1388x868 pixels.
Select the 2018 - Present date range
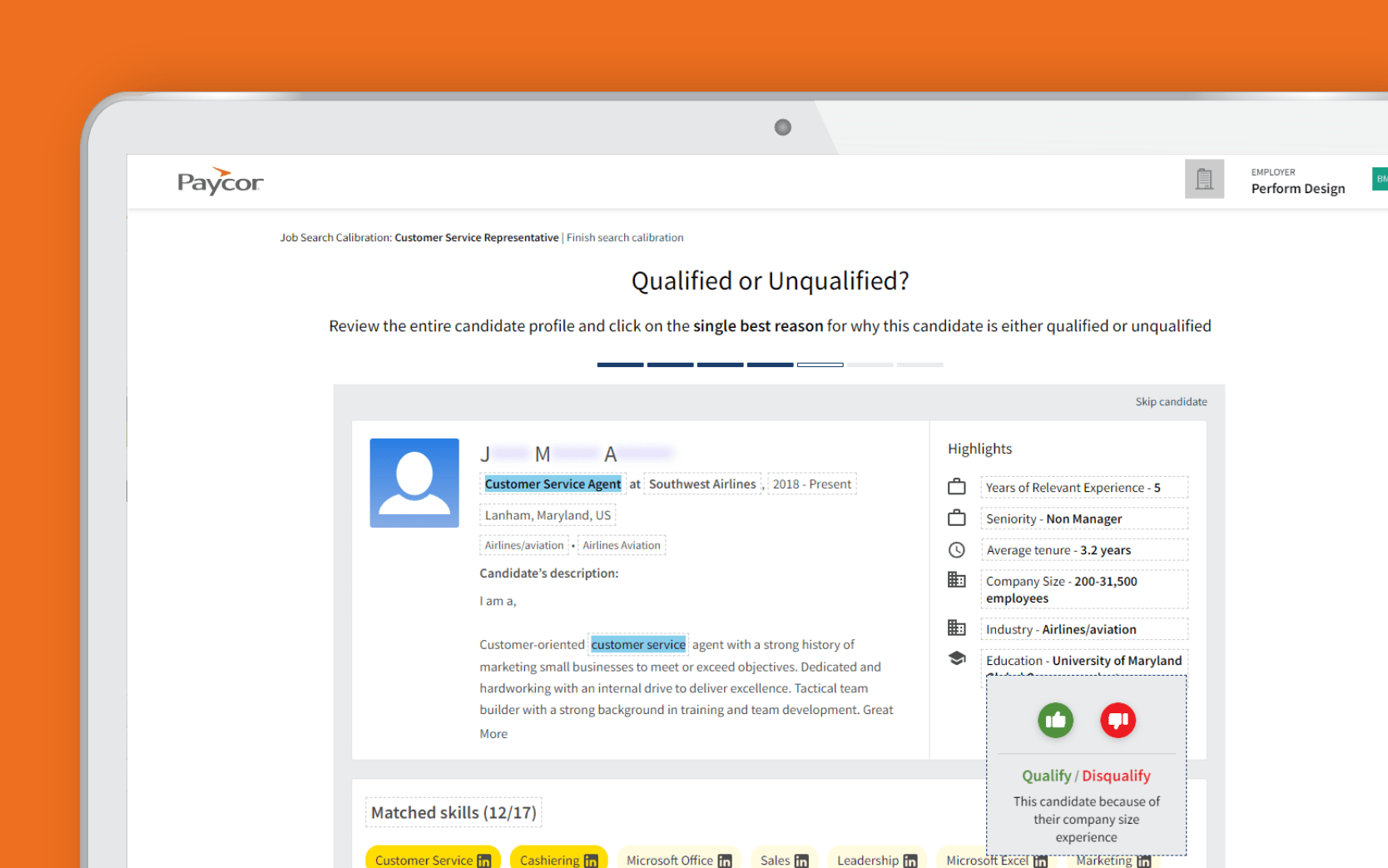pos(811,484)
